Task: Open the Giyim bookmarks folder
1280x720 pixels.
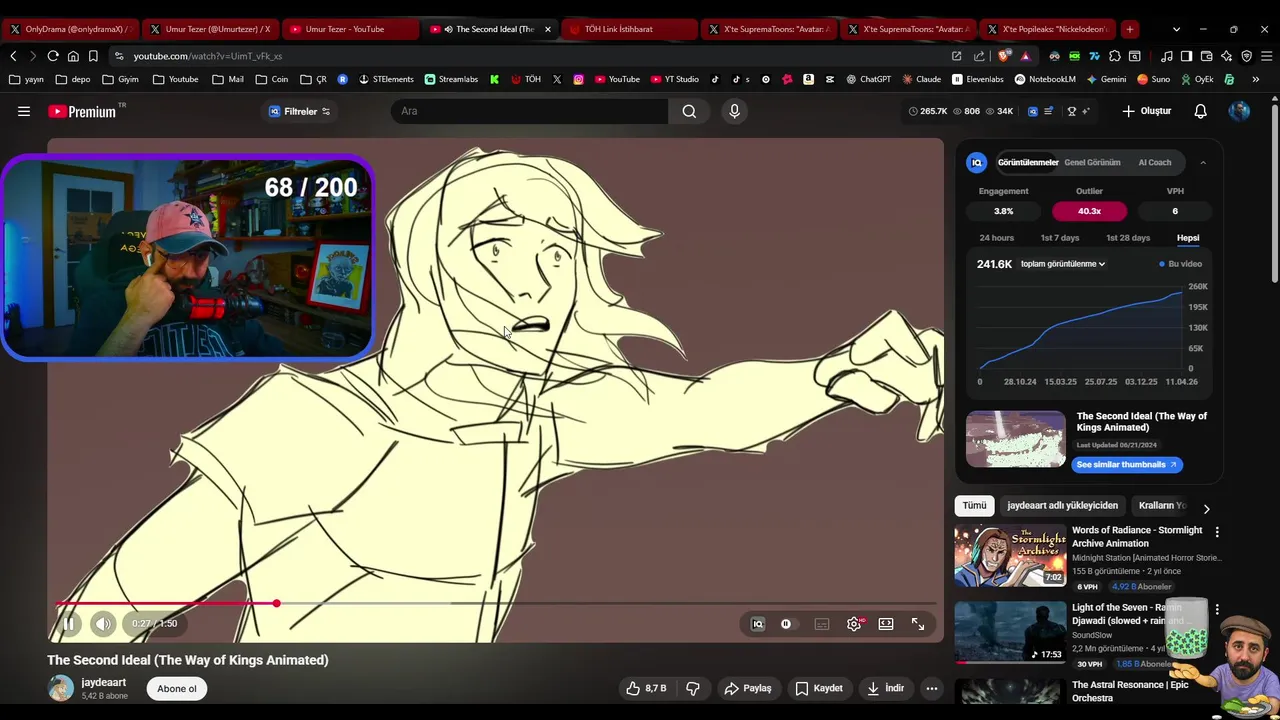Action: pyautogui.click(x=121, y=79)
